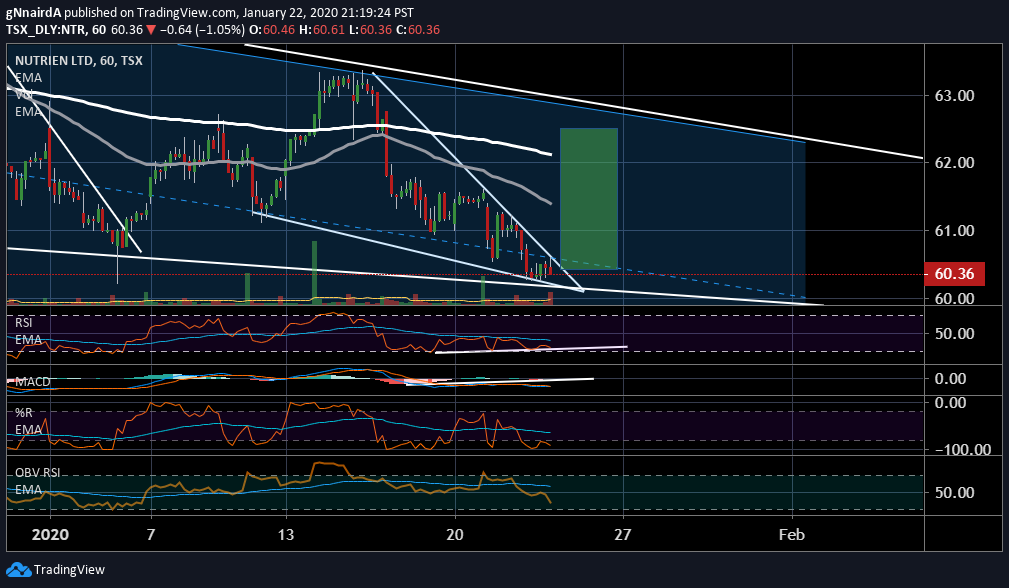Click the 63.00 price axis label

point(954,96)
